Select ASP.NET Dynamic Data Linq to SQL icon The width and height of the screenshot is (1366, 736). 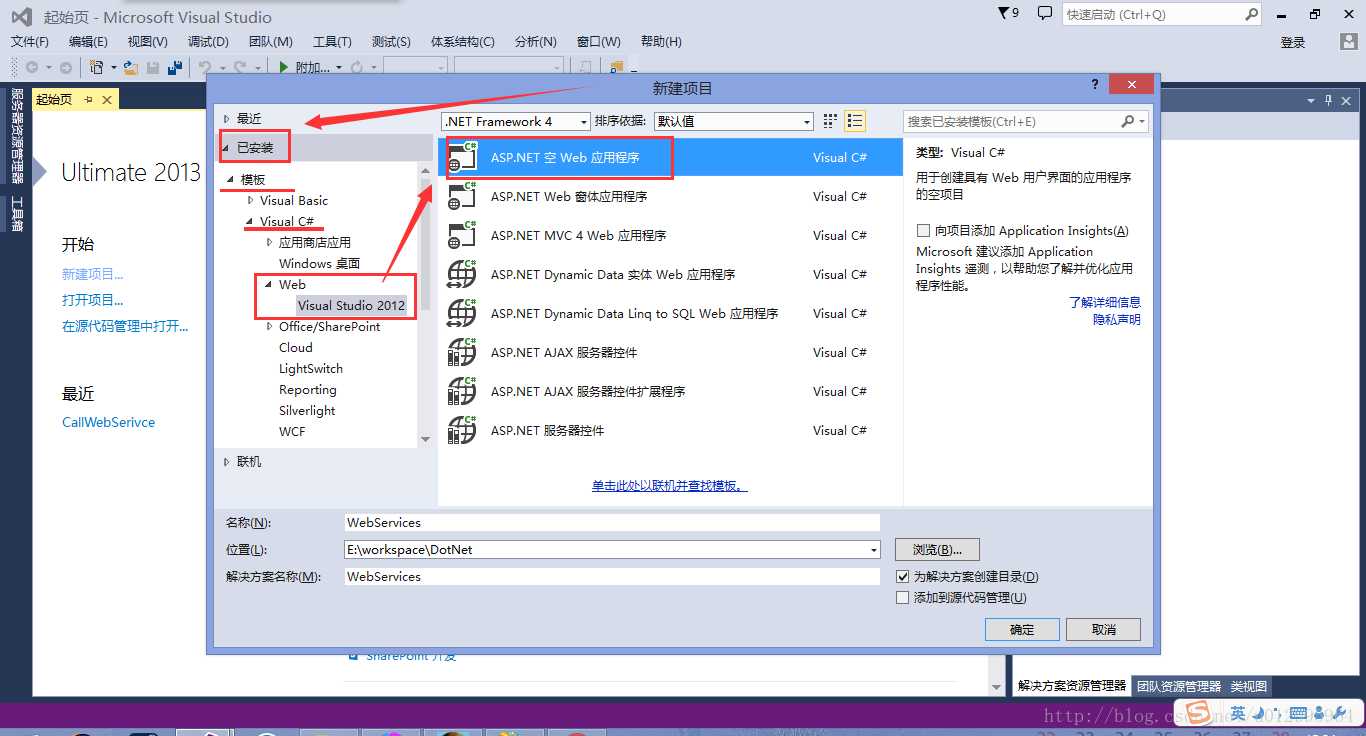coord(462,313)
